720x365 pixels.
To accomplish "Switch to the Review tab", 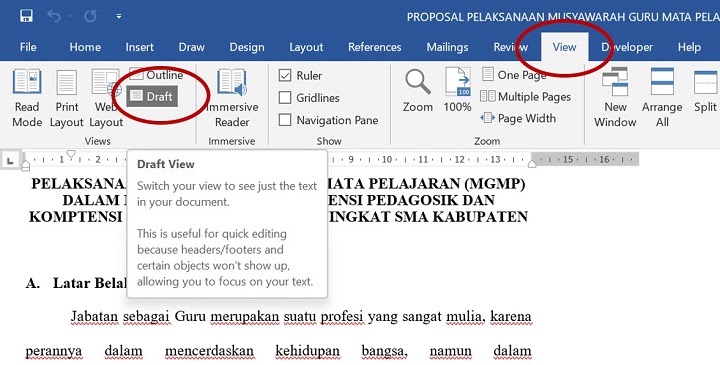I will [511, 47].
